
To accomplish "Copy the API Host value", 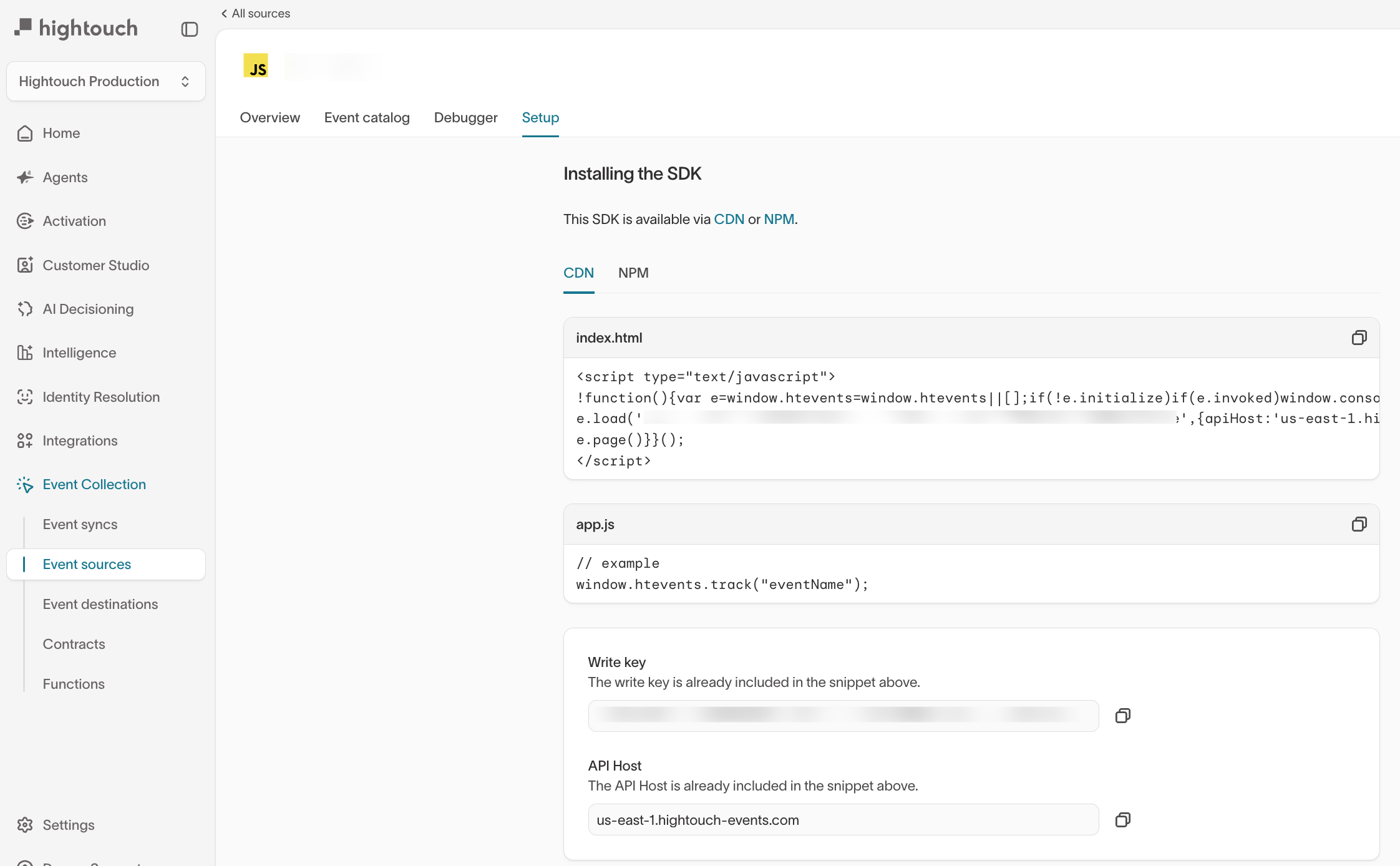I will pos(1122,820).
